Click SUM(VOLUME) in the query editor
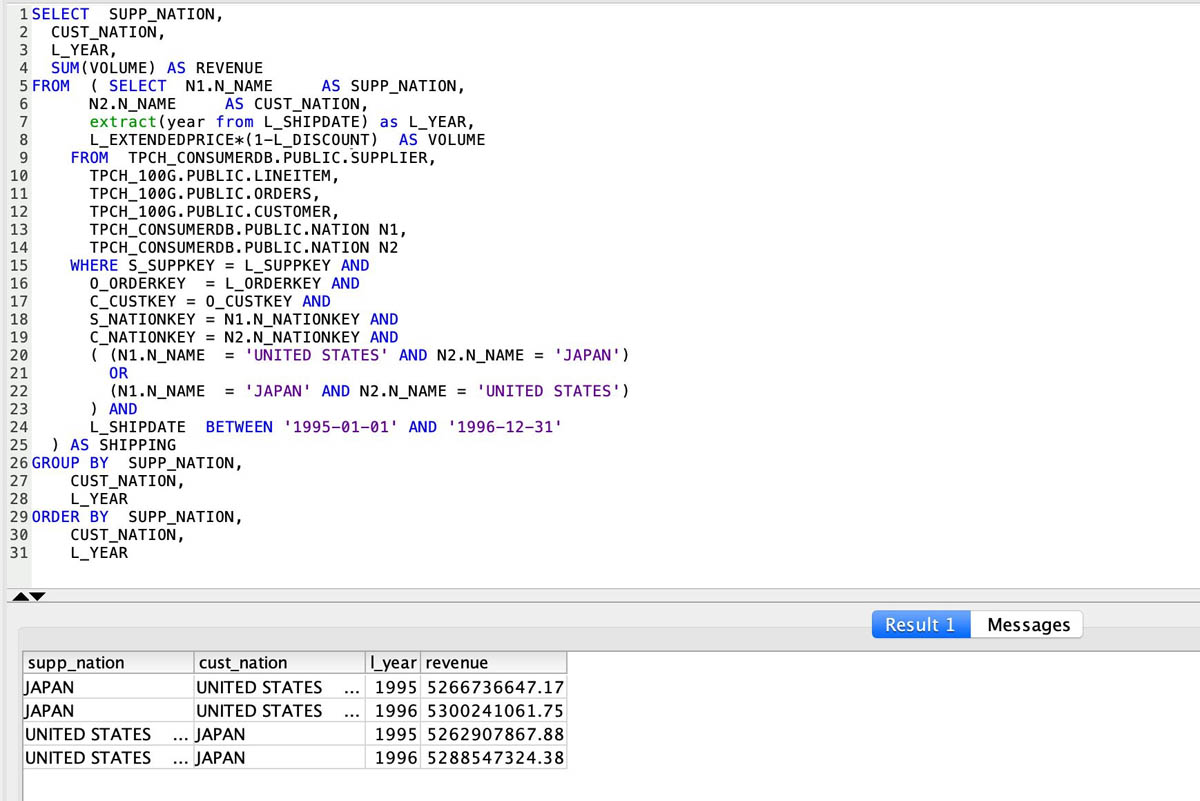 tap(104, 68)
